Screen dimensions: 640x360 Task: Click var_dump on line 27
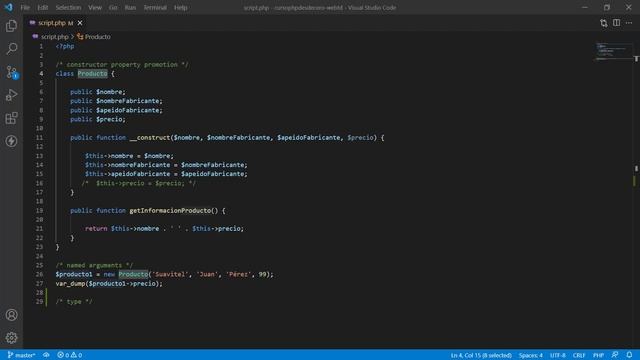[x=70, y=283]
